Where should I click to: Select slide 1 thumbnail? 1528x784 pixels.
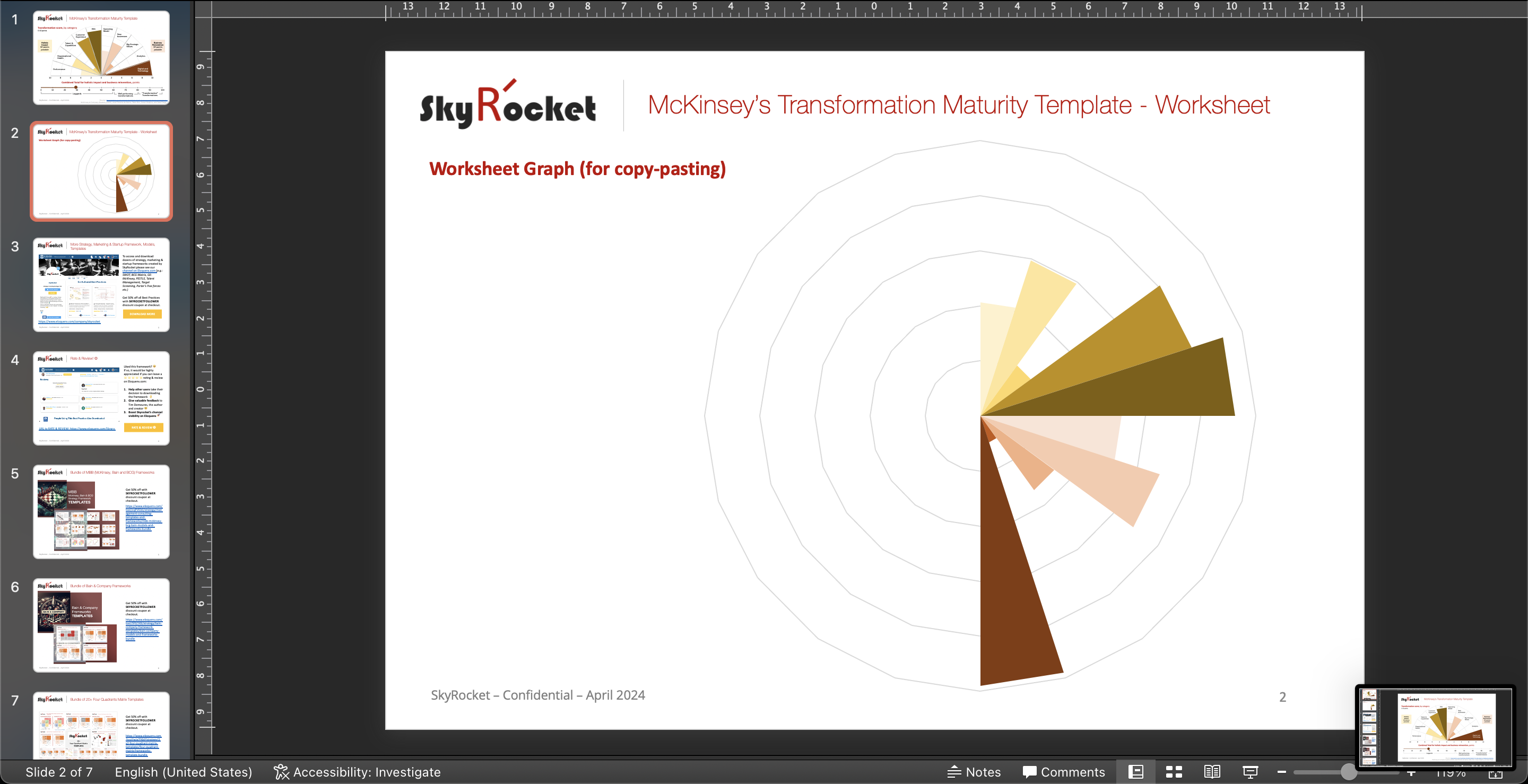click(101, 57)
